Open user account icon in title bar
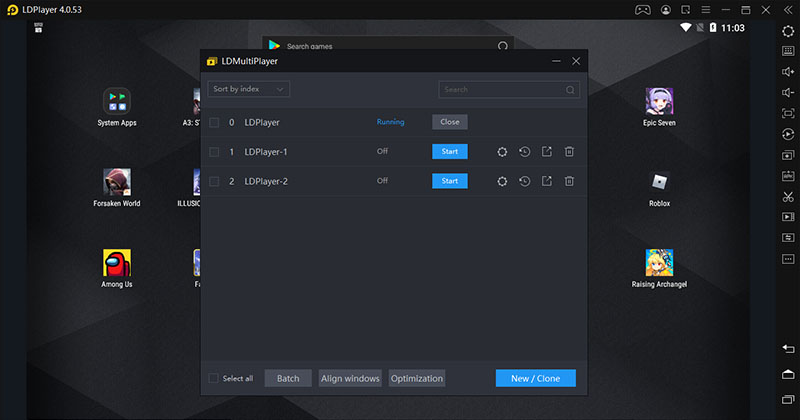The height and width of the screenshot is (420, 800). [665, 10]
